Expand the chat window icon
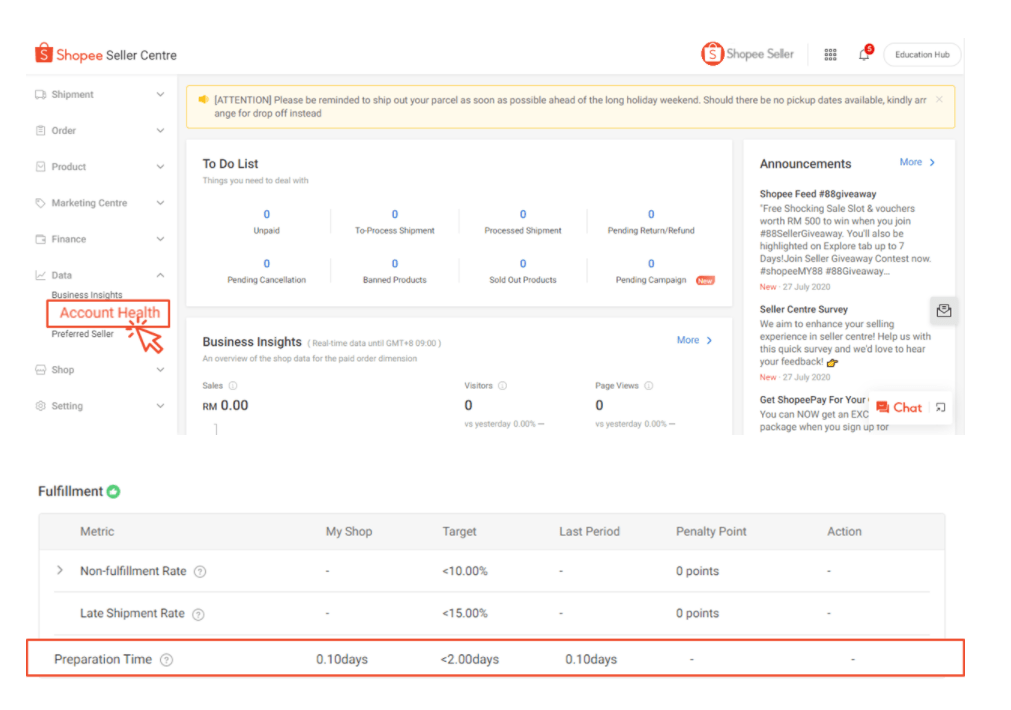 click(x=941, y=408)
